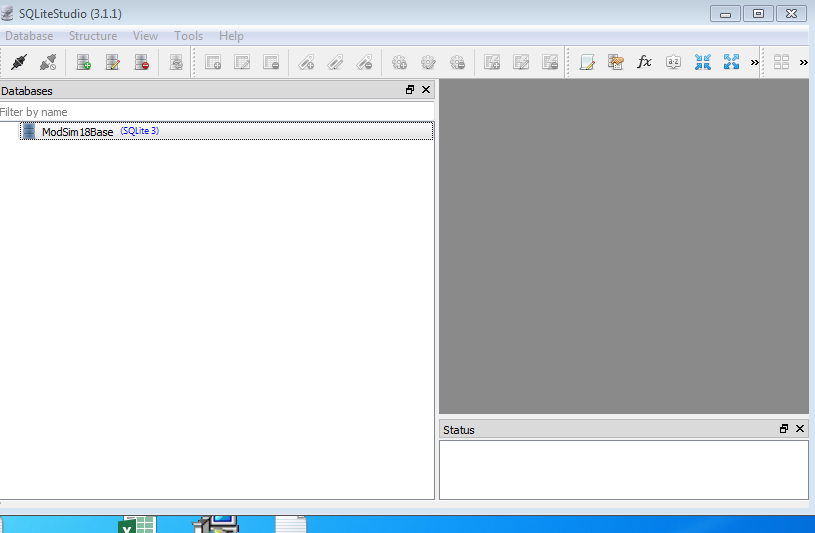Screen dimensions: 815x533
Task: Remove the database with red minus
Action: pos(142,62)
